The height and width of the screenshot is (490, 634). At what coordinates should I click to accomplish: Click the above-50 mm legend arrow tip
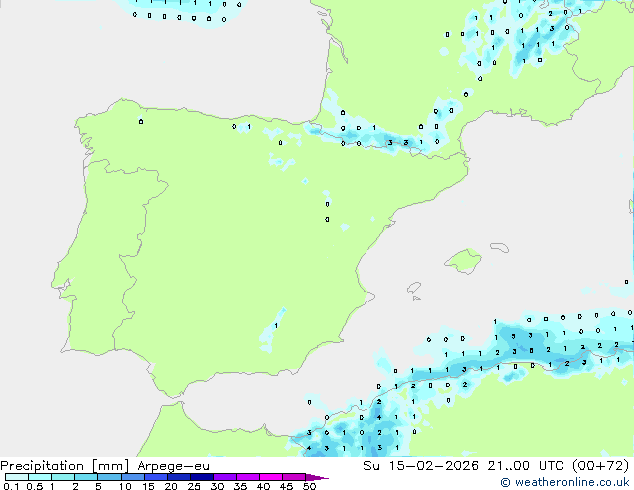(317, 477)
